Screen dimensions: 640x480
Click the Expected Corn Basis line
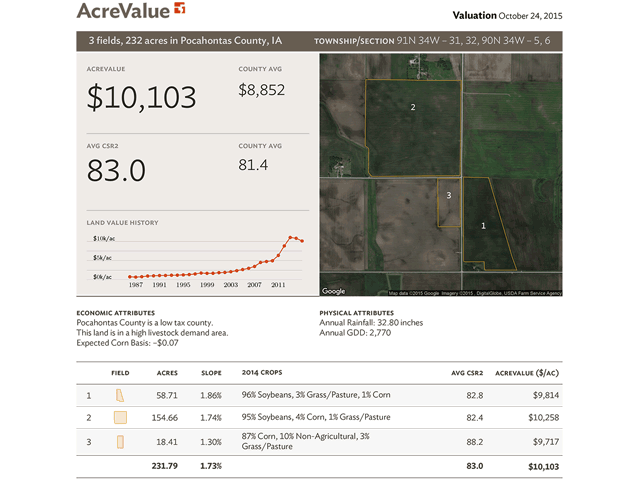pos(127,343)
